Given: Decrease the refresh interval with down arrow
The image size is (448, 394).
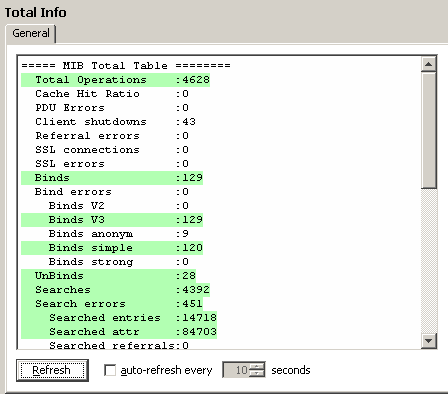Looking at the screenshot, I should 257,373.
